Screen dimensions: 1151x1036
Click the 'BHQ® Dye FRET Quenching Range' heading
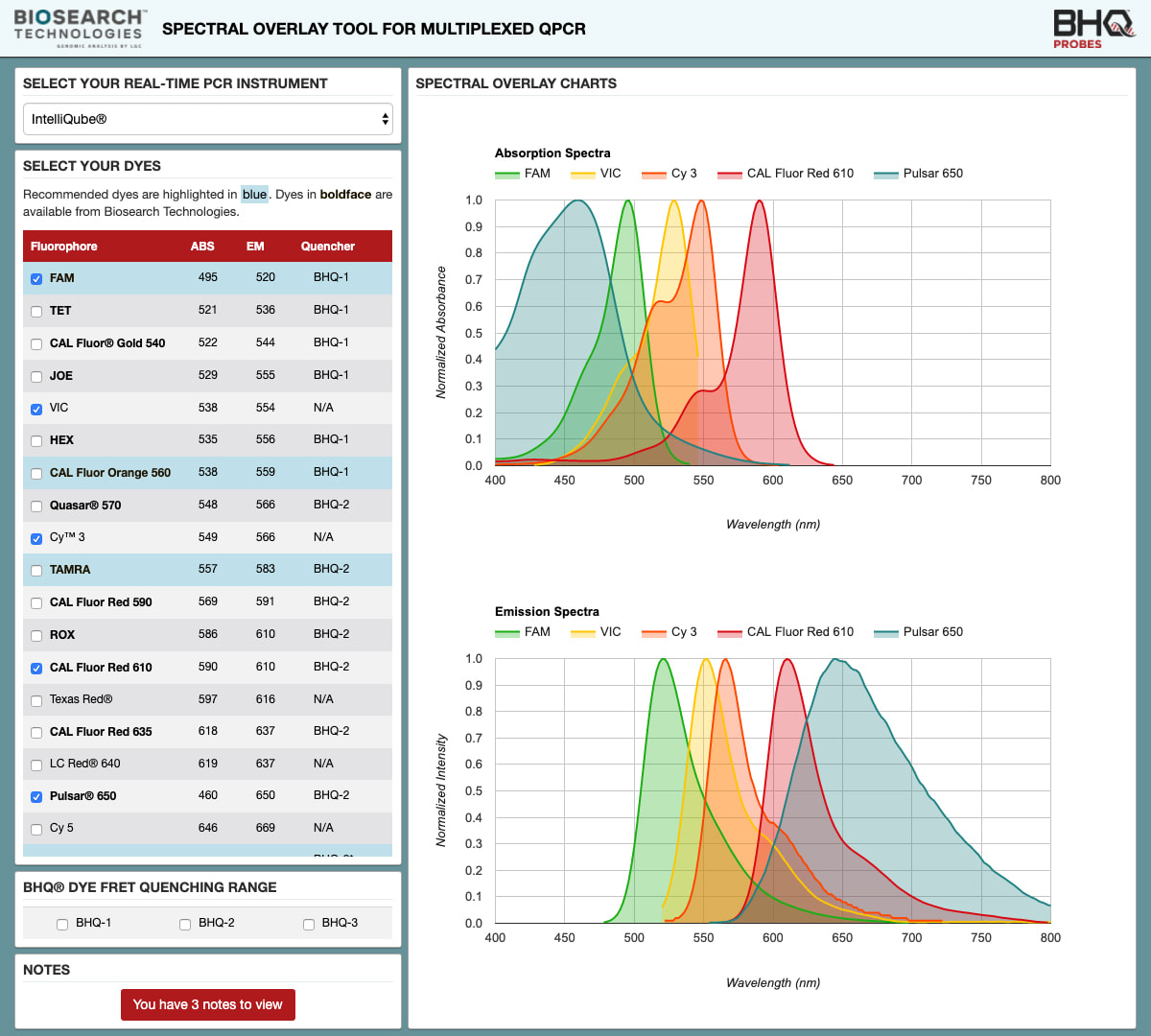(150, 887)
